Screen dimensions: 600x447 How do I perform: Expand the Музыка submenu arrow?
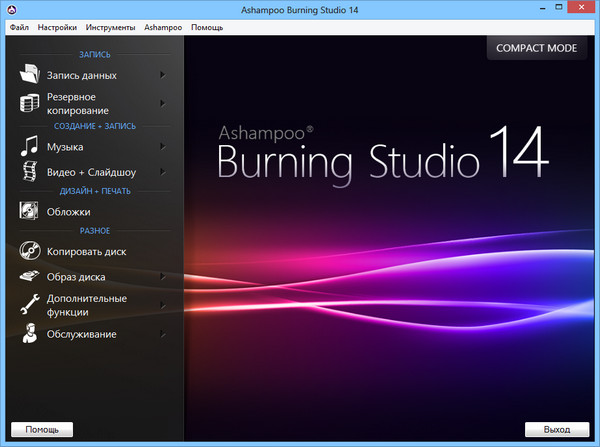162,147
